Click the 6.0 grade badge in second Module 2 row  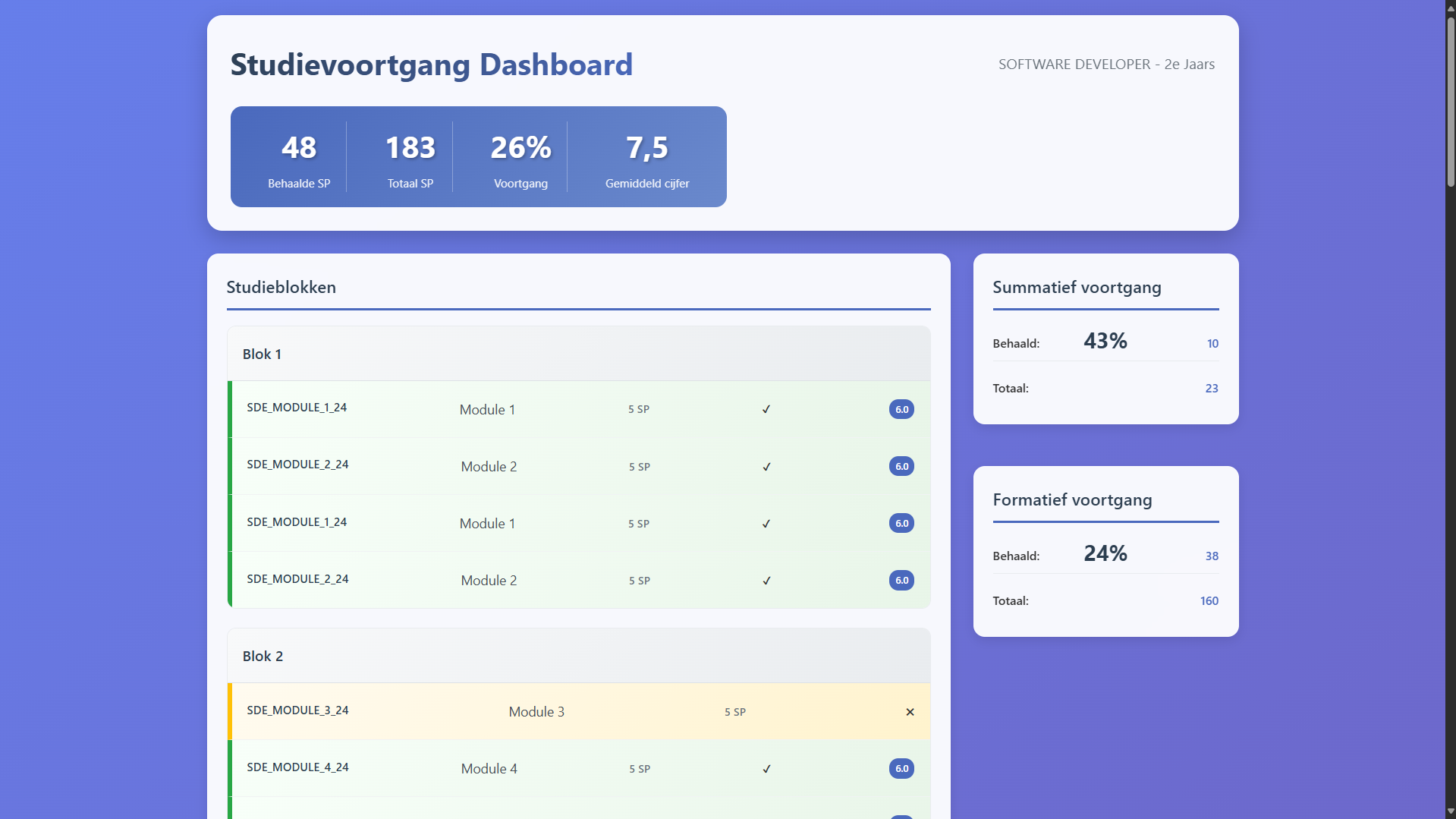click(901, 580)
